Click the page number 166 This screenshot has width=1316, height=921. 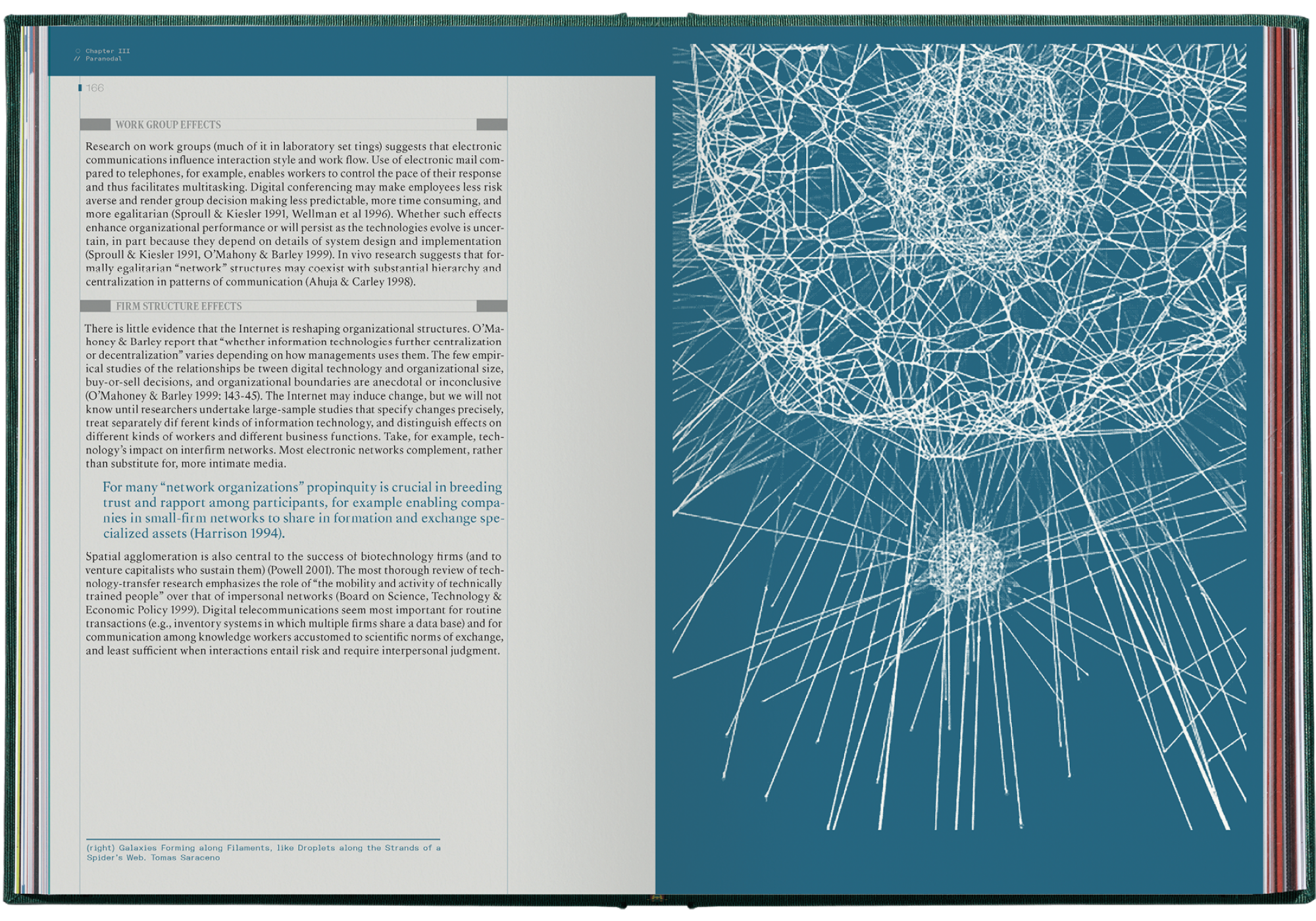tap(95, 88)
